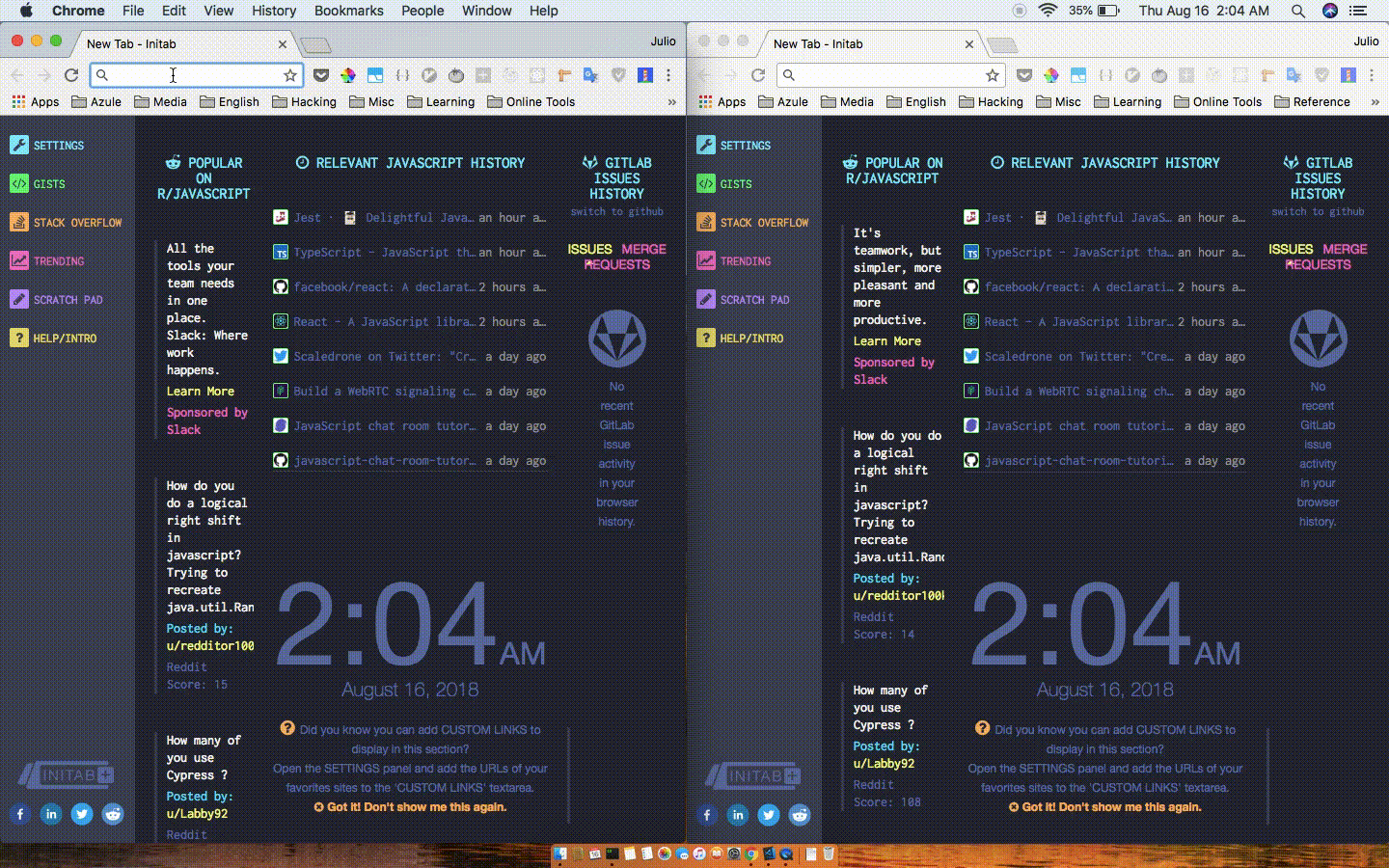Click curly braces extension icon in left window
Viewport: 1389px width, 868px height.
(x=402, y=75)
